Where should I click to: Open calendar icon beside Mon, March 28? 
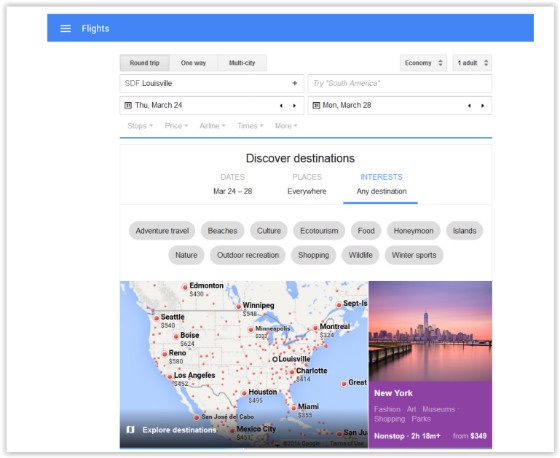[316, 105]
